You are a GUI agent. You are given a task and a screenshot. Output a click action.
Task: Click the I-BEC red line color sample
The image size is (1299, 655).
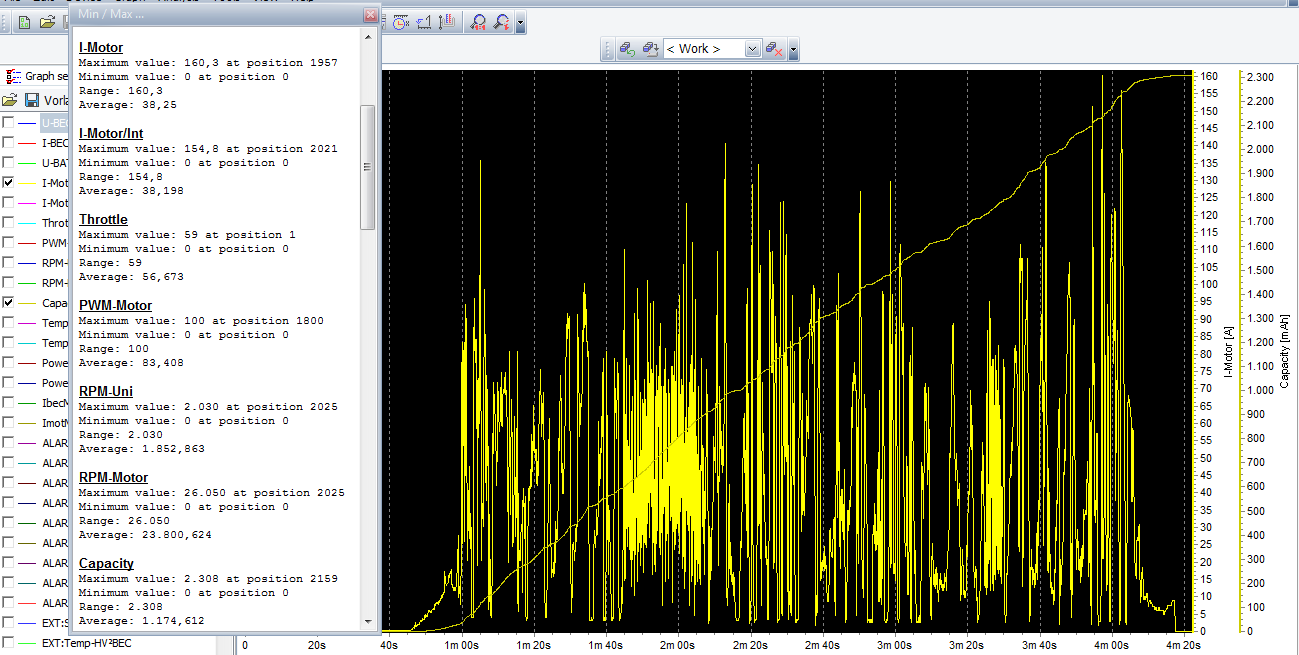[27, 143]
